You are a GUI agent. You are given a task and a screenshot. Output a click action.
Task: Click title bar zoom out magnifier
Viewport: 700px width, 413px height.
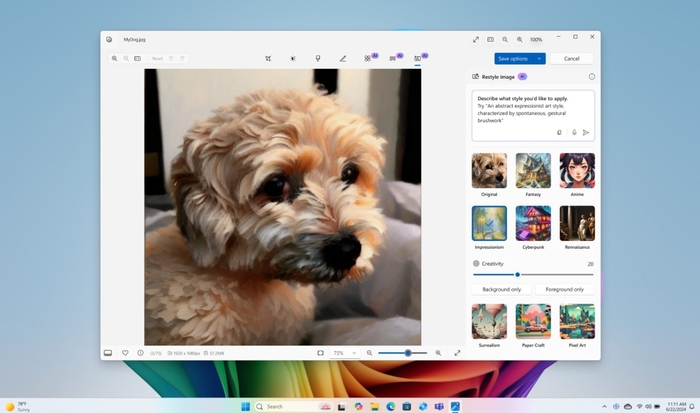(505, 39)
